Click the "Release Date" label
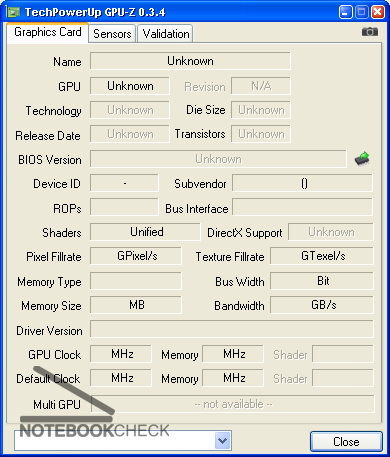The height and width of the screenshot is (457, 390). pos(48,136)
